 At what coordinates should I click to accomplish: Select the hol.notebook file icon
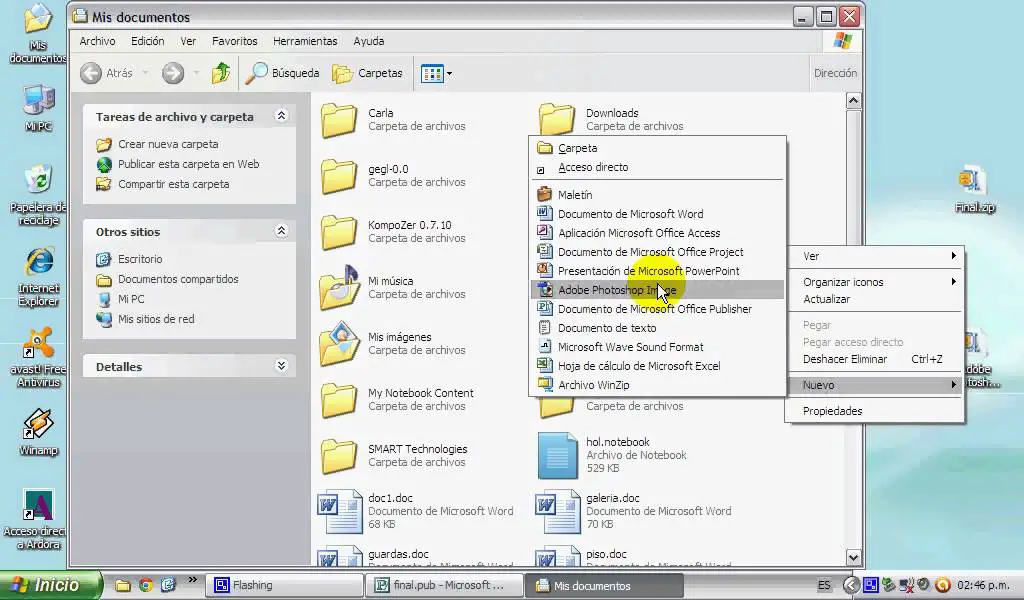558,455
